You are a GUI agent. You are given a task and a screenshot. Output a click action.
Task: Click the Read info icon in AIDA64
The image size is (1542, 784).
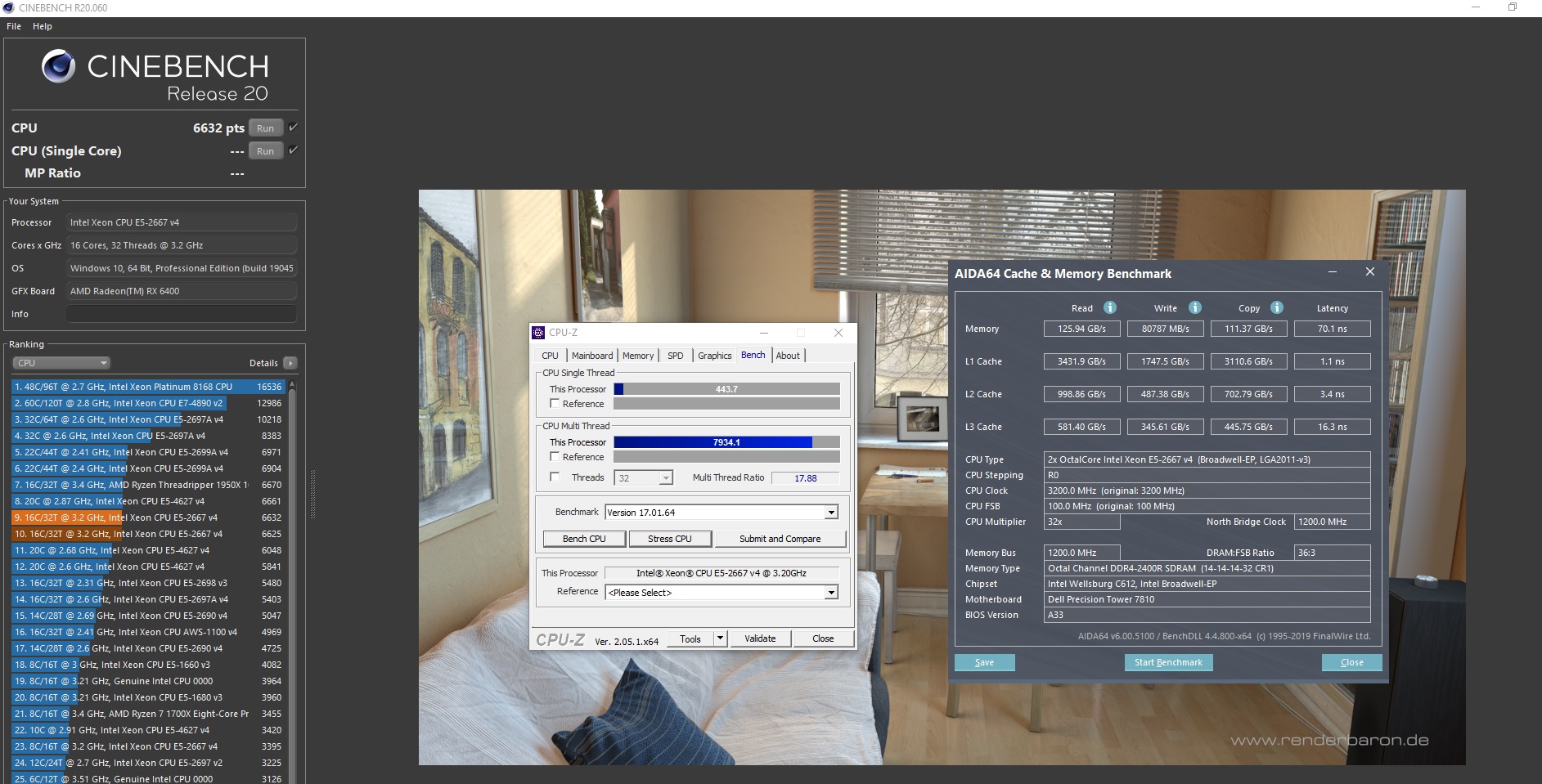point(1110,307)
